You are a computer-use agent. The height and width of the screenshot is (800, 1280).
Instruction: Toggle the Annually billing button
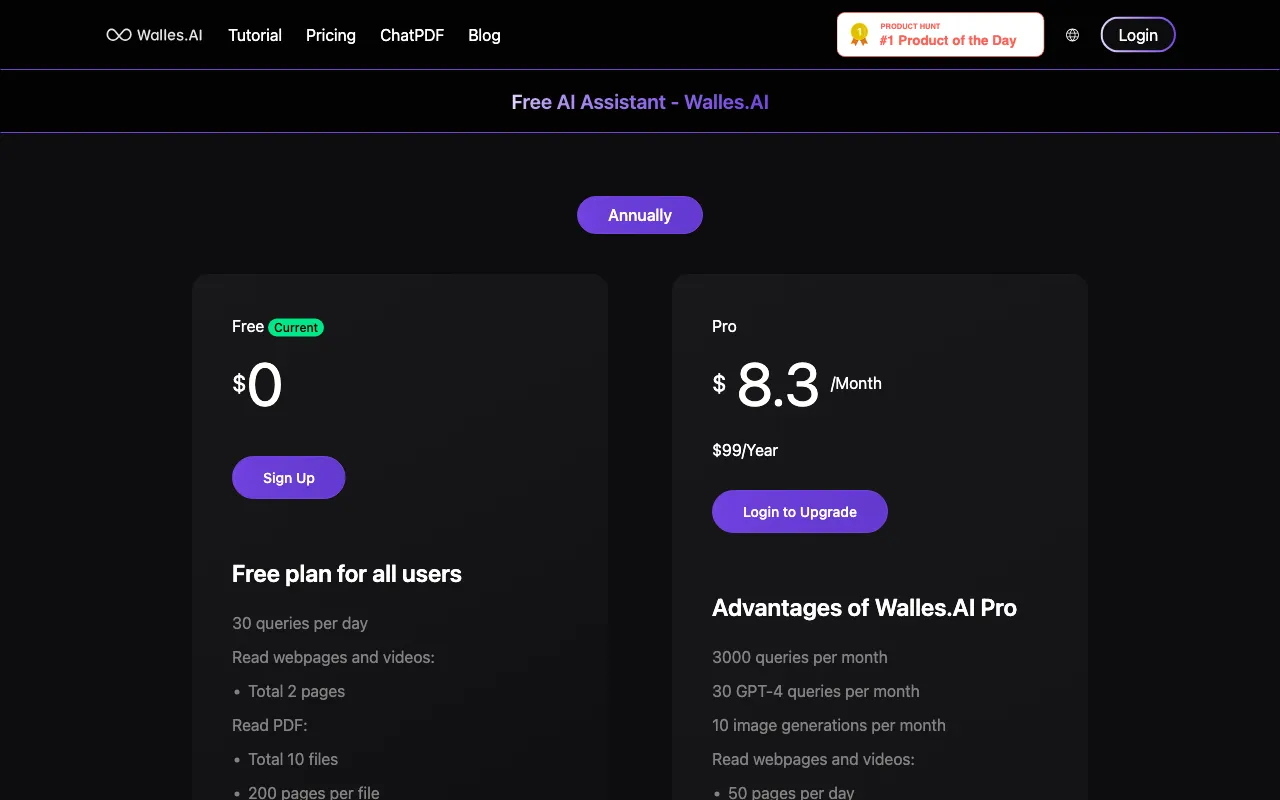(640, 215)
